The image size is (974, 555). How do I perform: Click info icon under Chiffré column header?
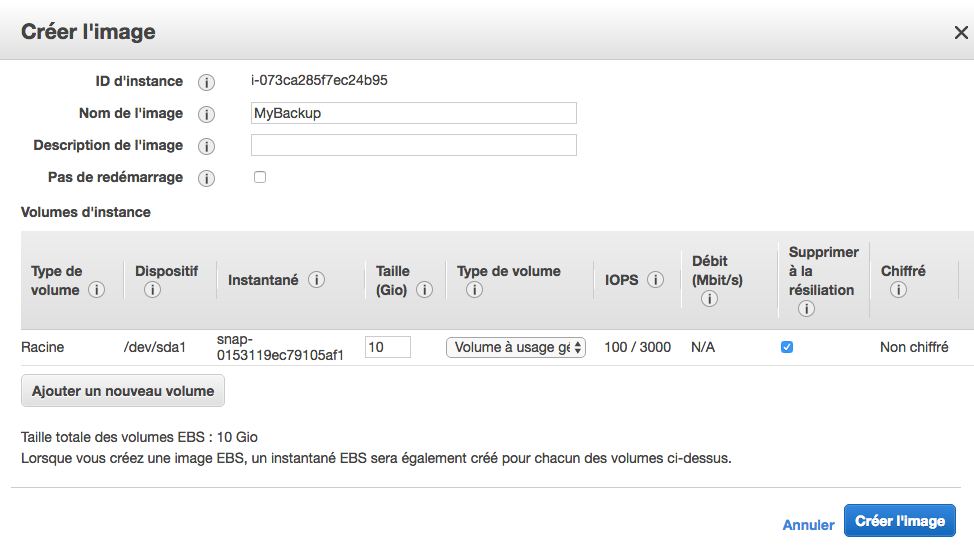(x=898, y=290)
